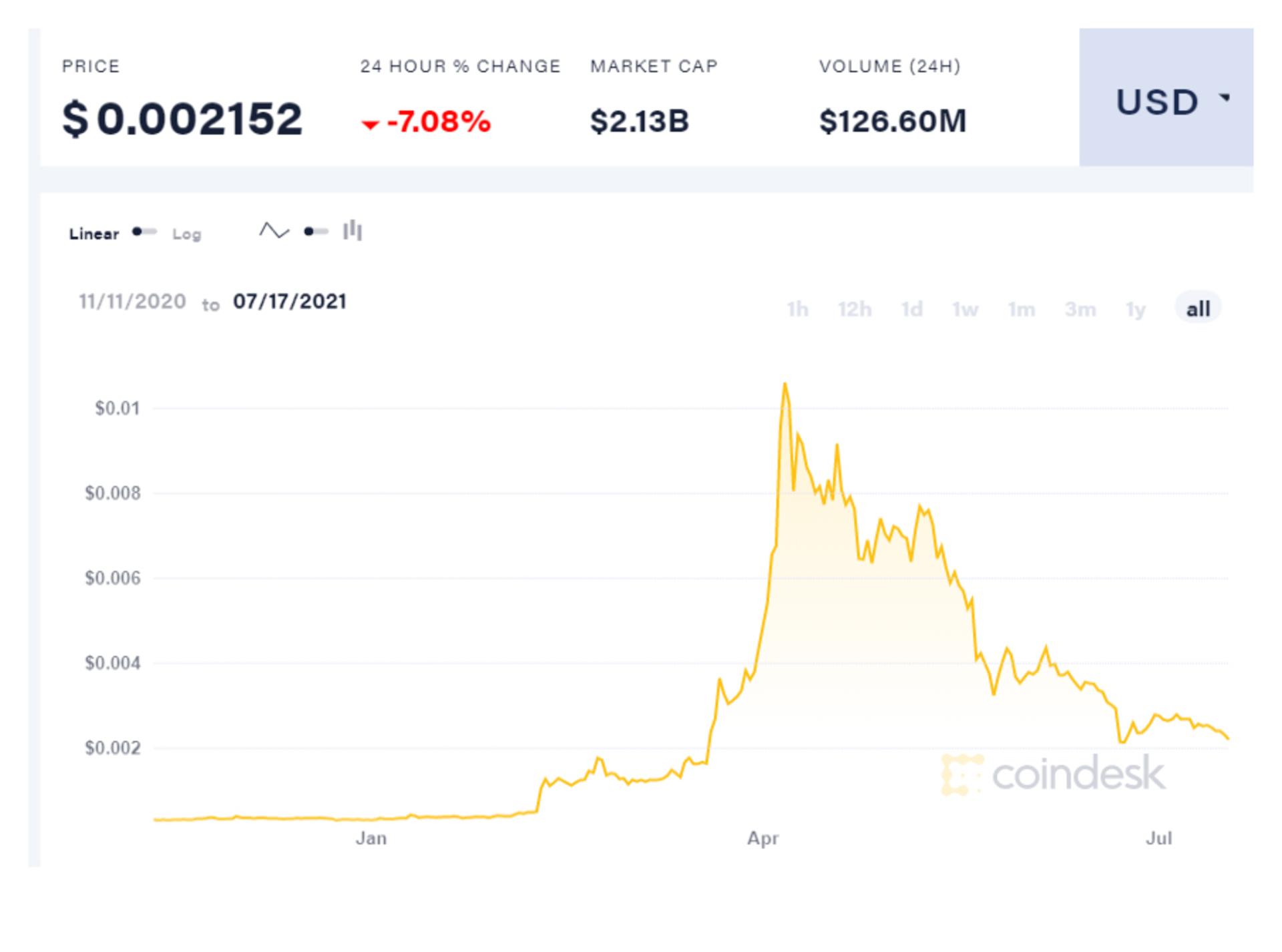Viewport: 1282px width, 952px height.
Task: Choose the 1w time range
Action: point(965,309)
